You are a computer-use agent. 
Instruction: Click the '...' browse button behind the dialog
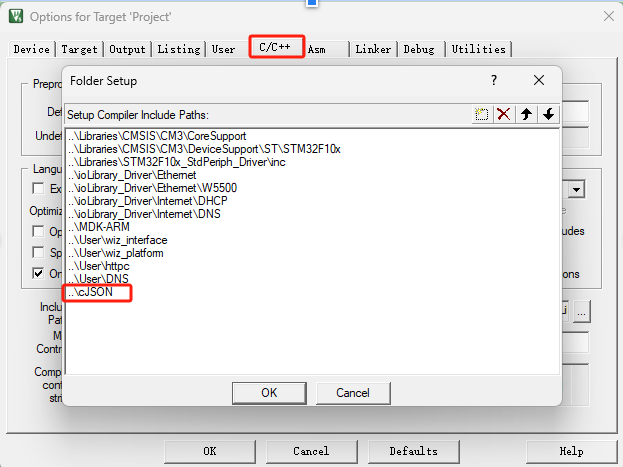click(582, 311)
